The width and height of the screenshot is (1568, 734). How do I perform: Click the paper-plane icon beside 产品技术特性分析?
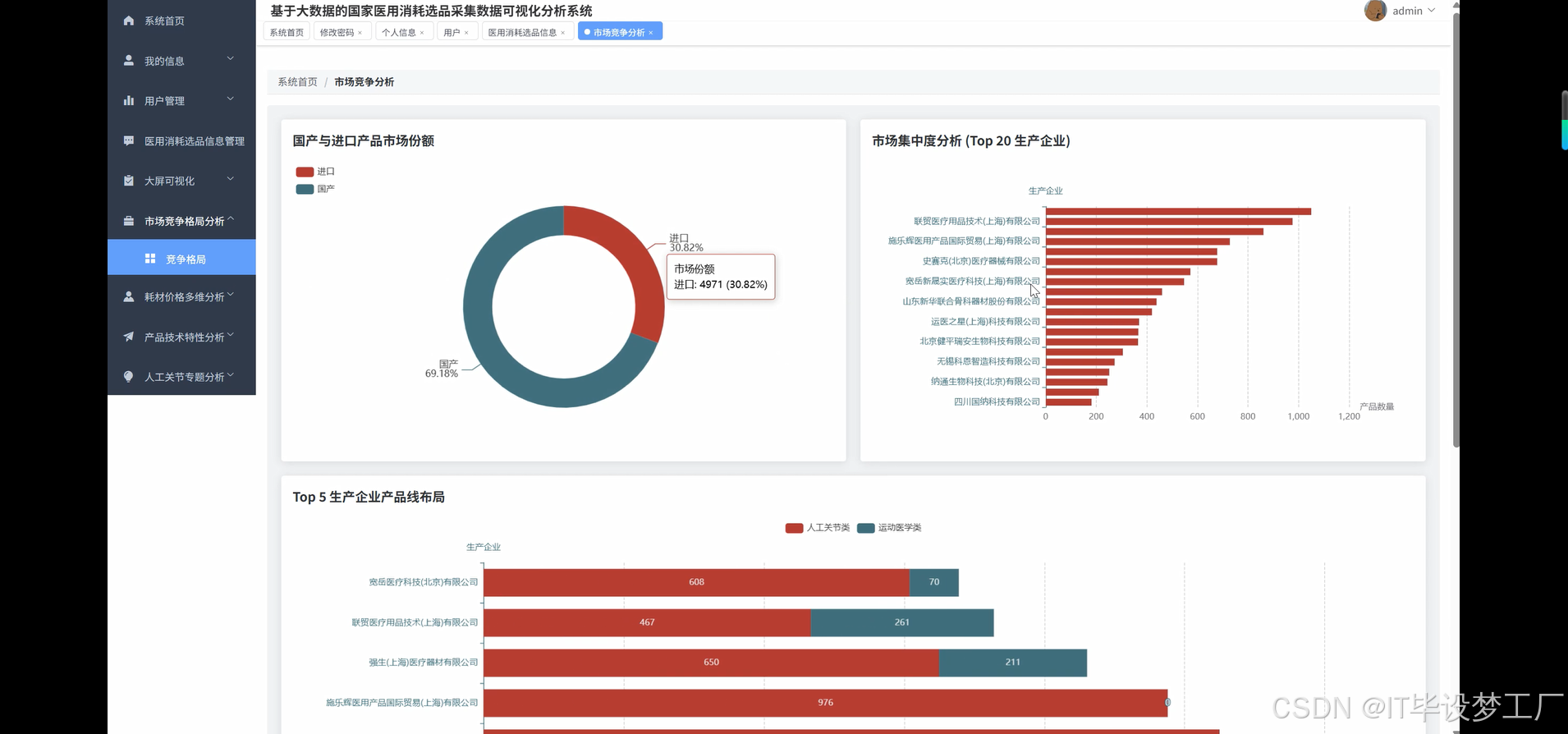point(129,337)
